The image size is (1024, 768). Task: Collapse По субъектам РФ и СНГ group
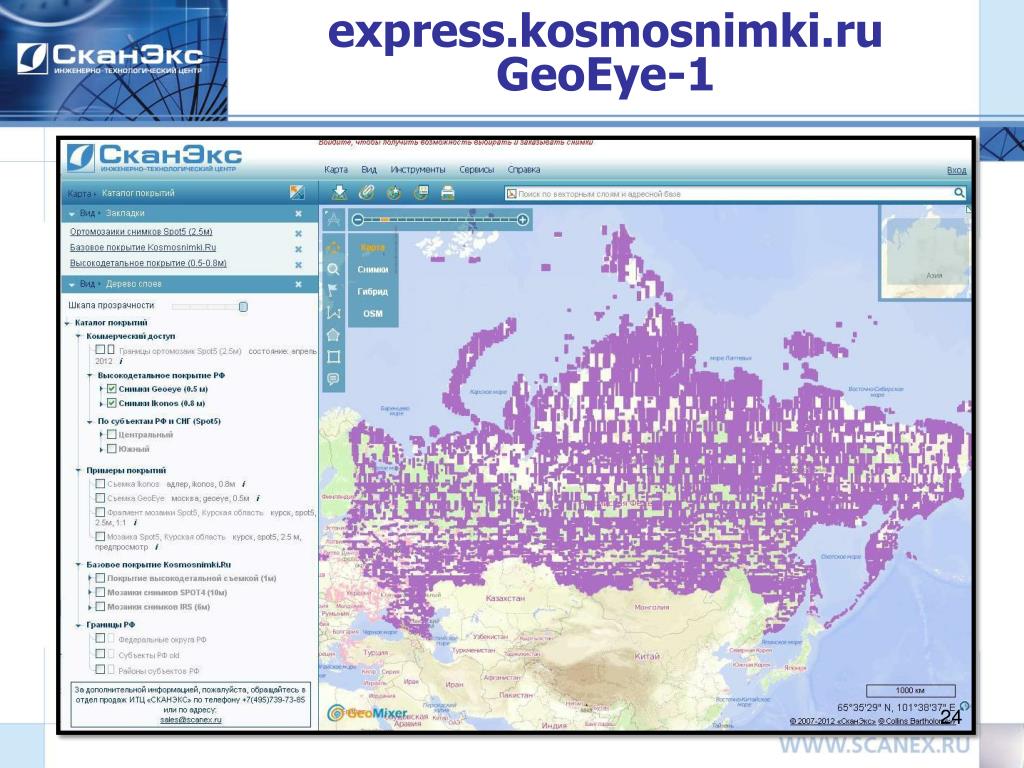90,422
